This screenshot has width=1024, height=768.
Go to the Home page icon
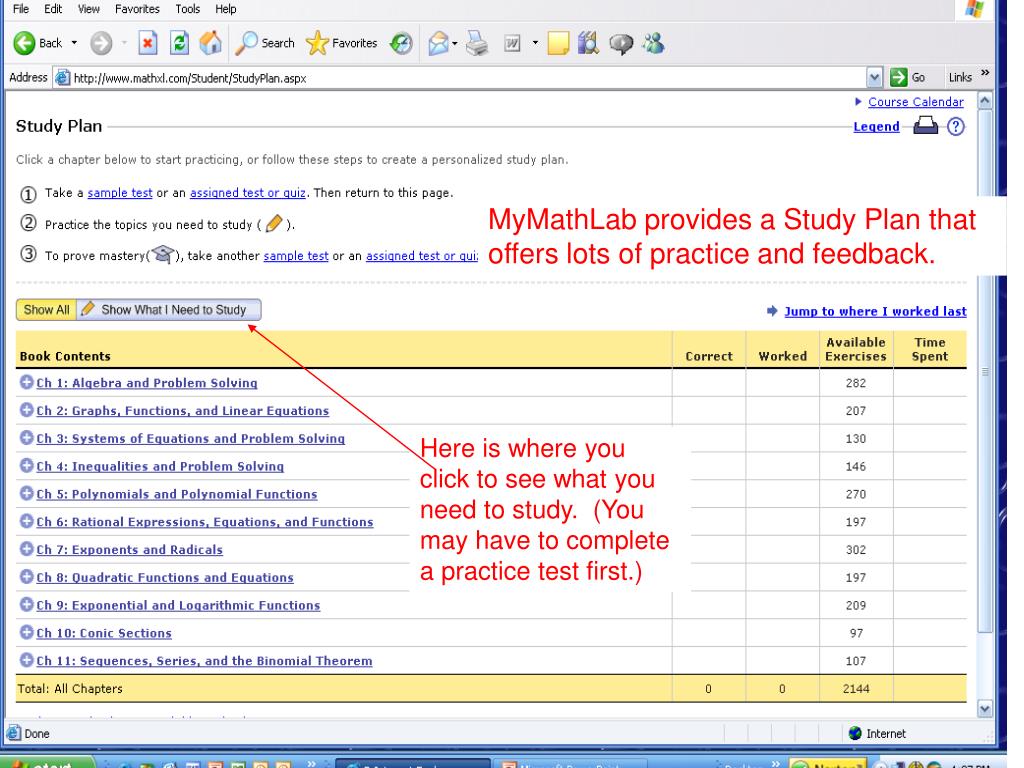click(210, 43)
